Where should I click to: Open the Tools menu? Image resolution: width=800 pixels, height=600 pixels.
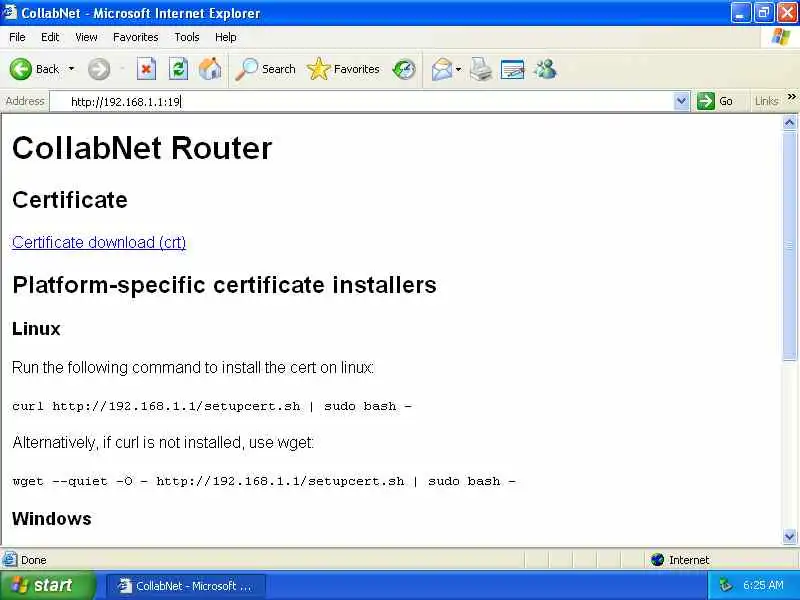coord(187,37)
